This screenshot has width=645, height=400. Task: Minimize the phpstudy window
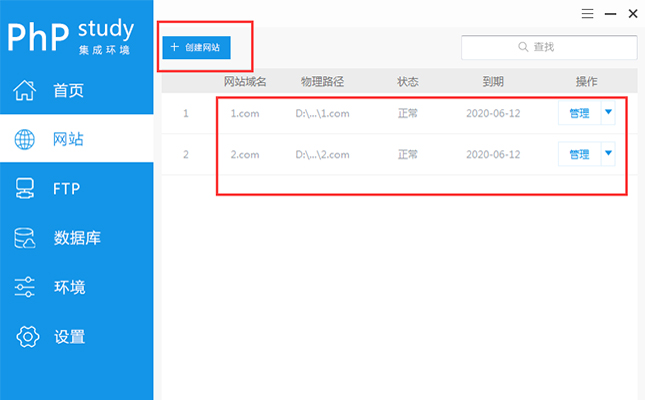coord(610,14)
